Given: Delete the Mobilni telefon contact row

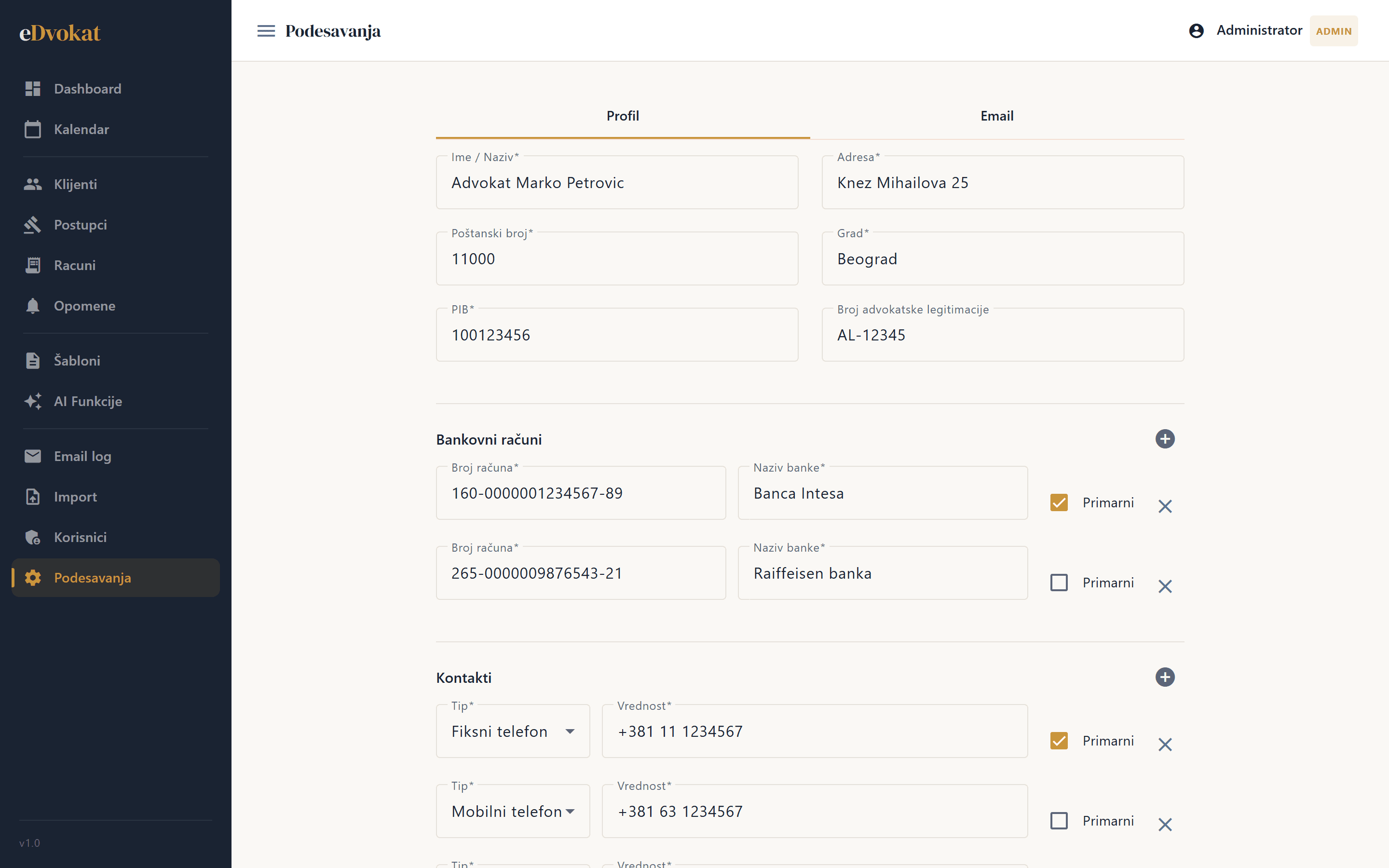Looking at the screenshot, I should point(1165,825).
